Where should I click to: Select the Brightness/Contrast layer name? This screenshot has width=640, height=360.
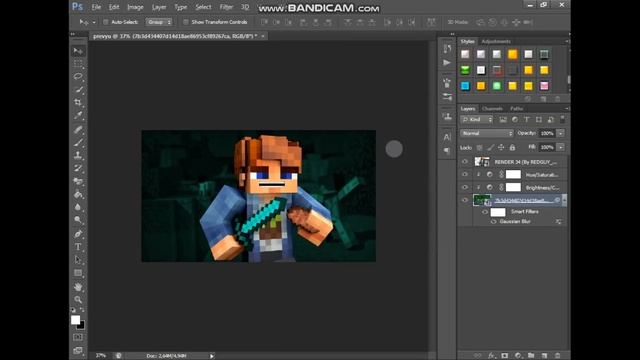(x=542, y=188)
